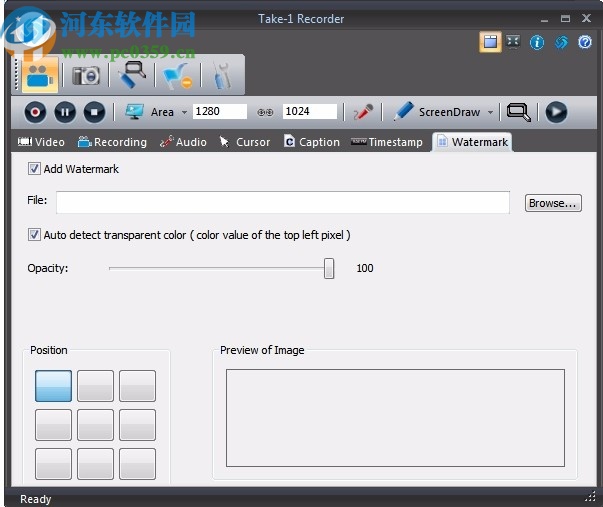Select the top-left watermark position
This screenshot has height=507, width=603.
point(53,386)
